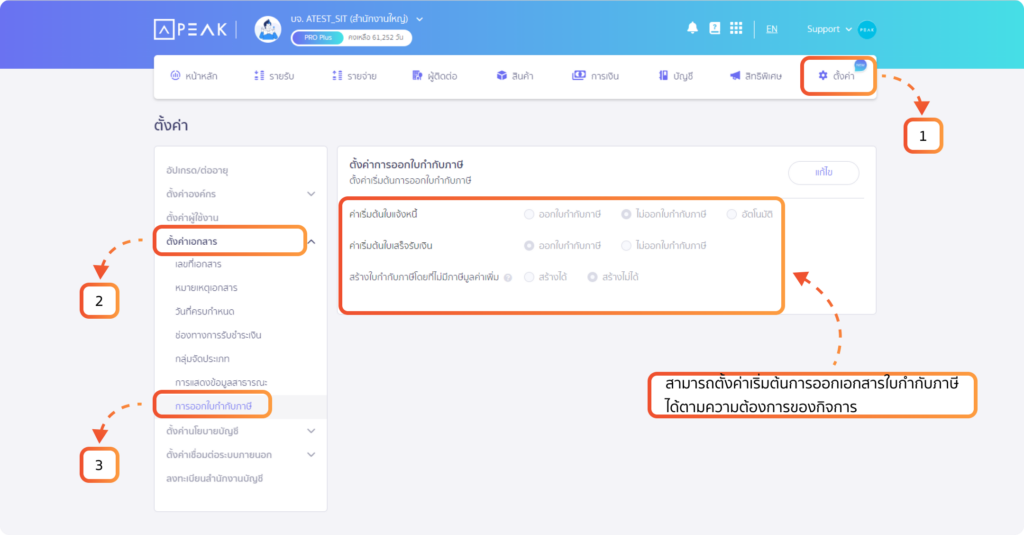
Task: Click the สิทธิพิเศษ megaphone icon
Action: point(735,76)
